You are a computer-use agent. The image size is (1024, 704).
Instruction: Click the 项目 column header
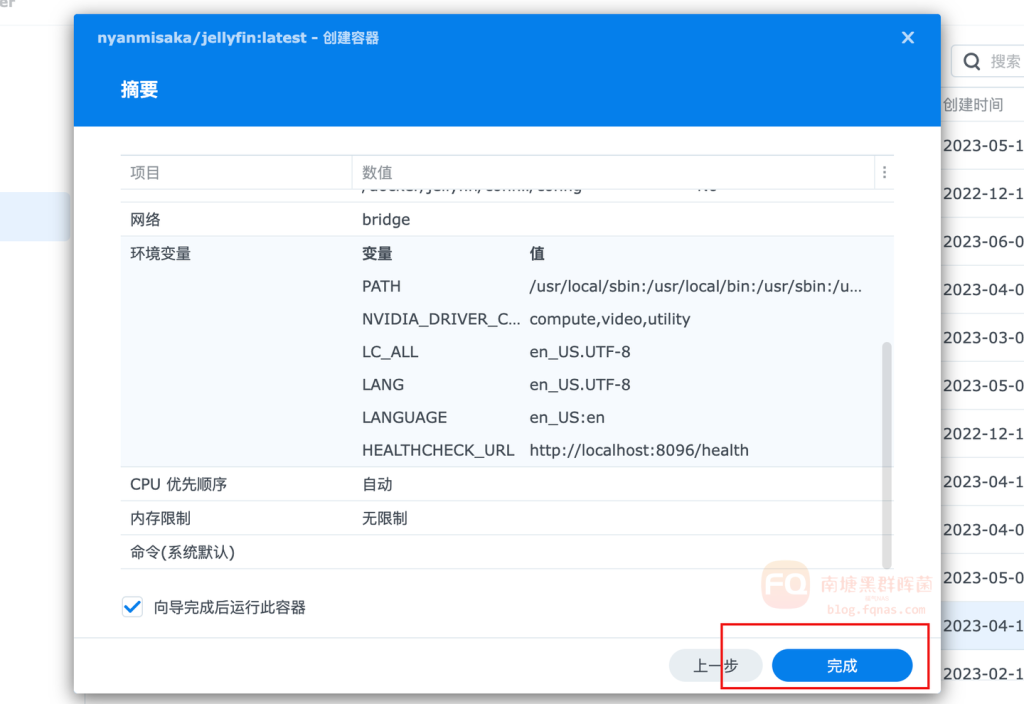pos(145,173)
